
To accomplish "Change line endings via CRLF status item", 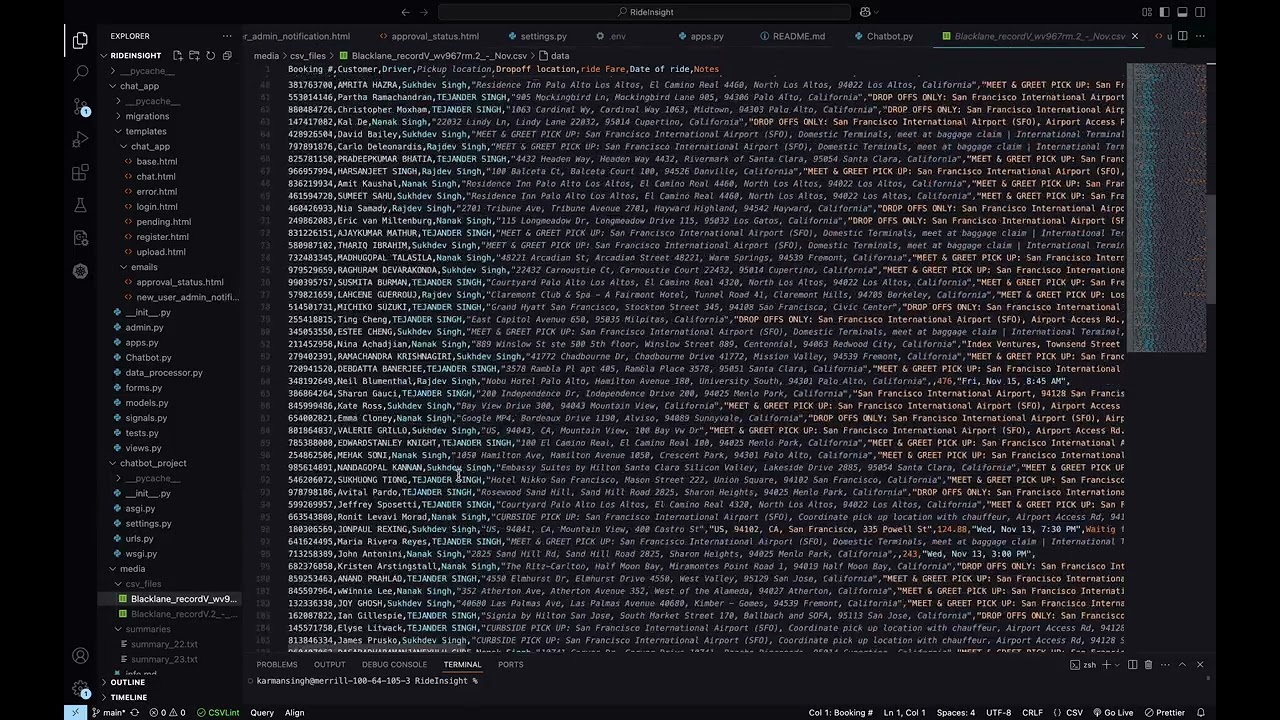I will click(1032, 713).
